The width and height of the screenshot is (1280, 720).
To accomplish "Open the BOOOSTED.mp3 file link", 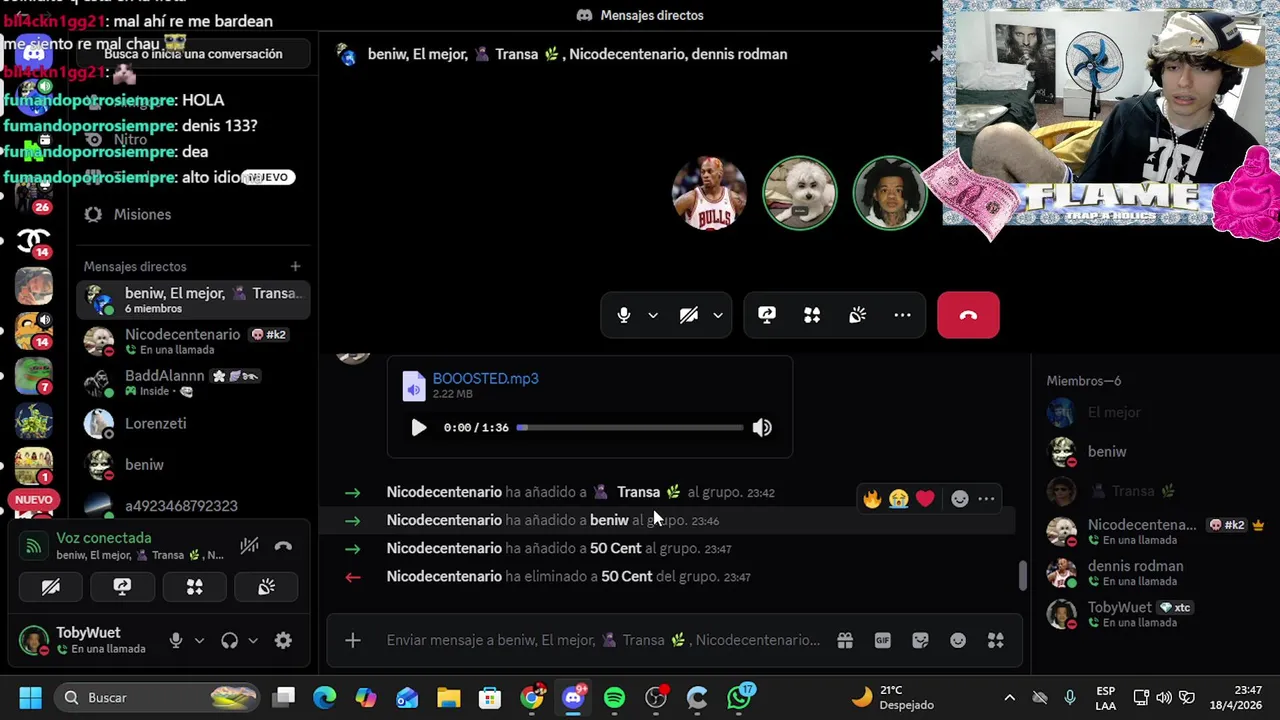I will pyautogui.click(x=485, y=378).
